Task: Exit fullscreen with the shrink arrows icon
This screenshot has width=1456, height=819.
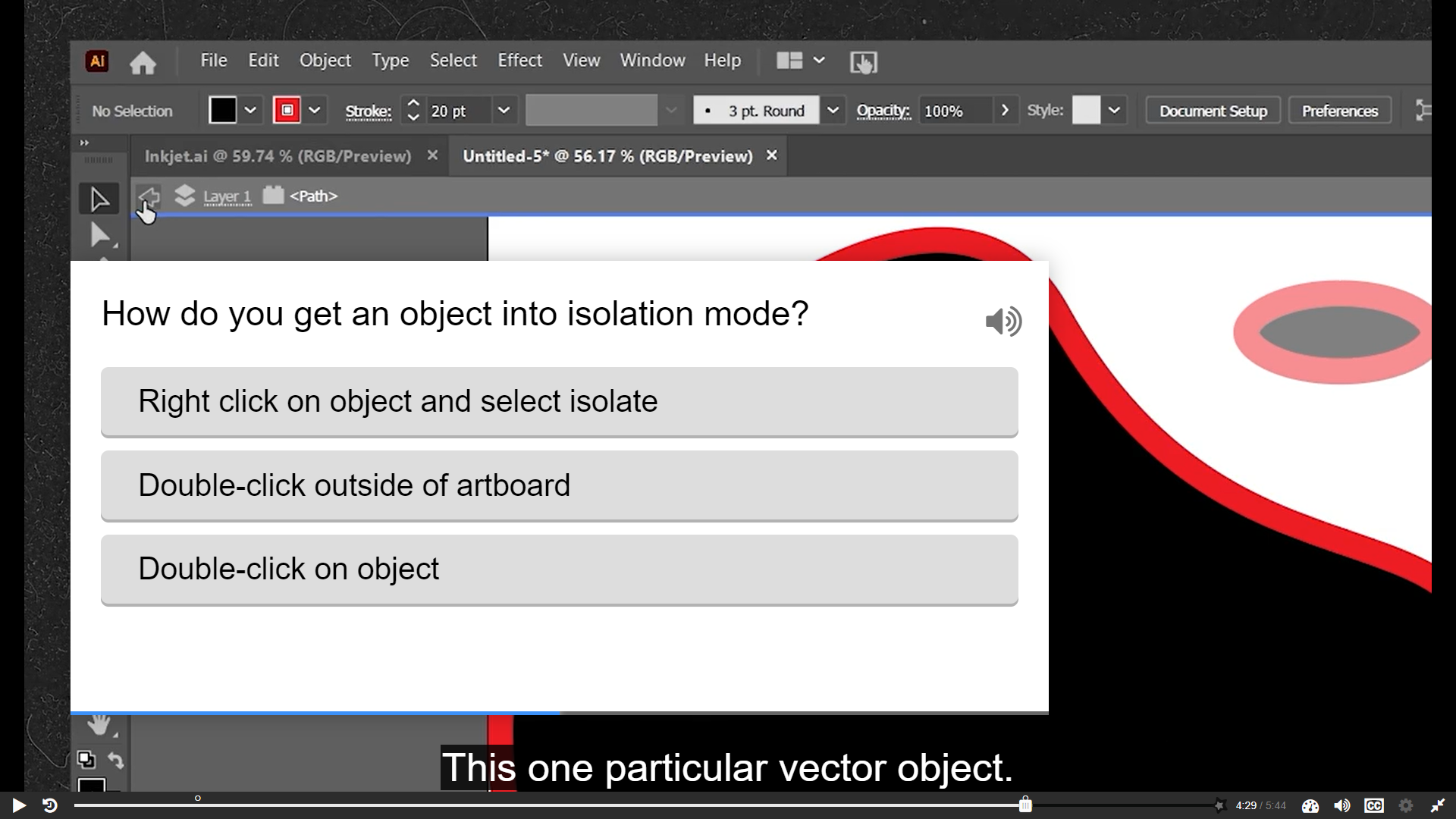Action: [x=1437, y=805]
